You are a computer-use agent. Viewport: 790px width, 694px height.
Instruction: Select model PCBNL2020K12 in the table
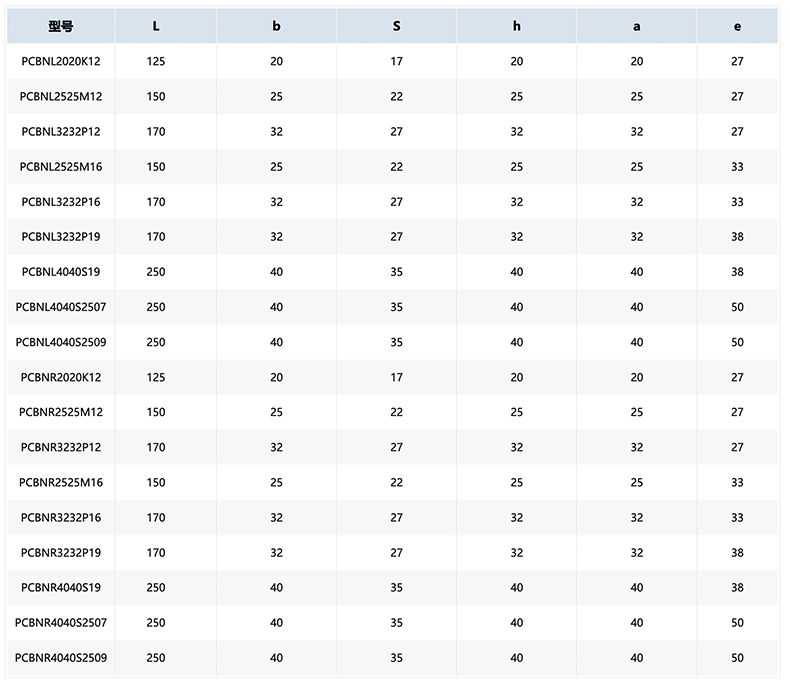point(61,62)
